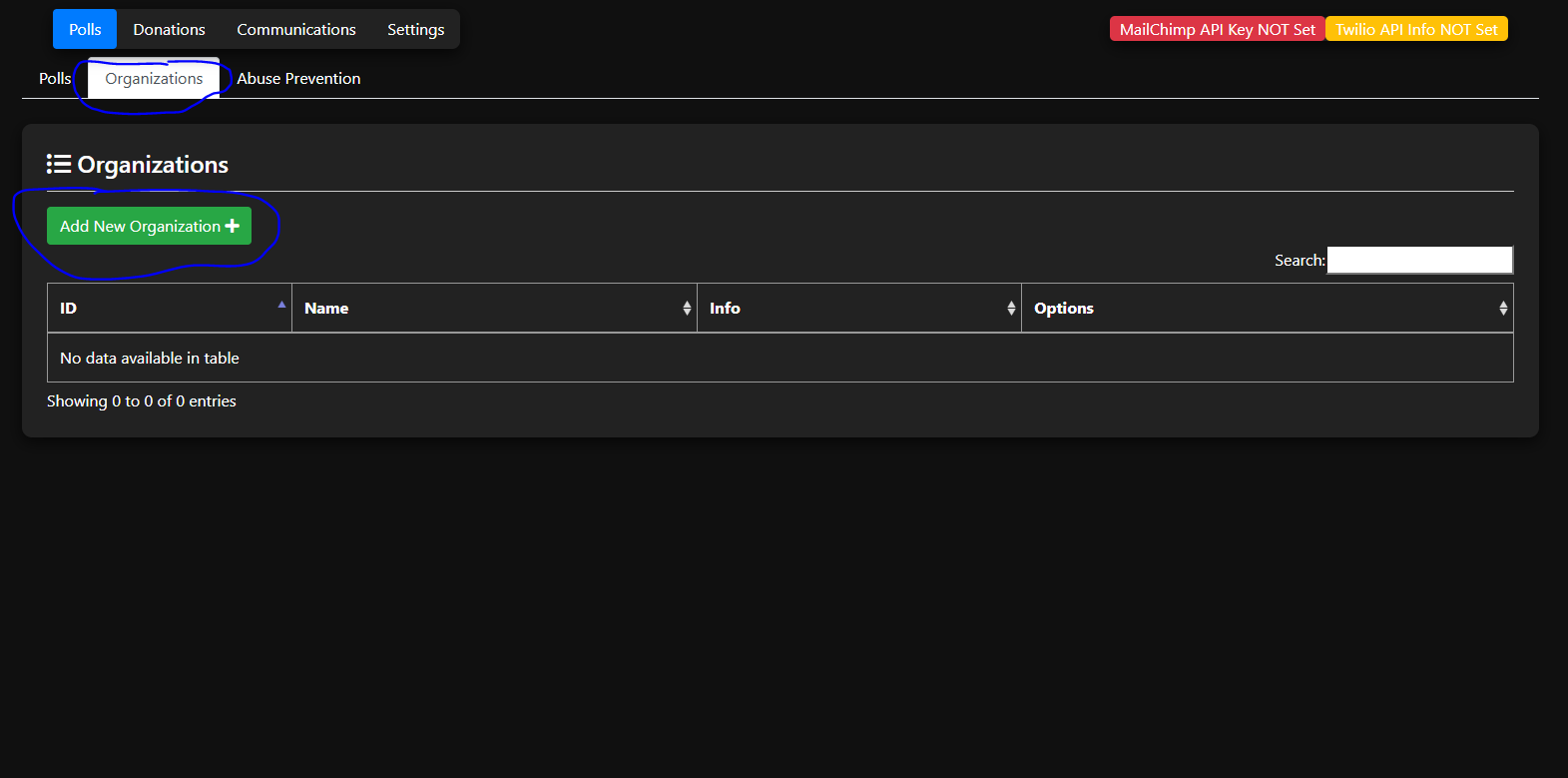Screen dimensions: 1568x778
Task: Click the ID column sort arrow
Action: [x=281, y=305]
